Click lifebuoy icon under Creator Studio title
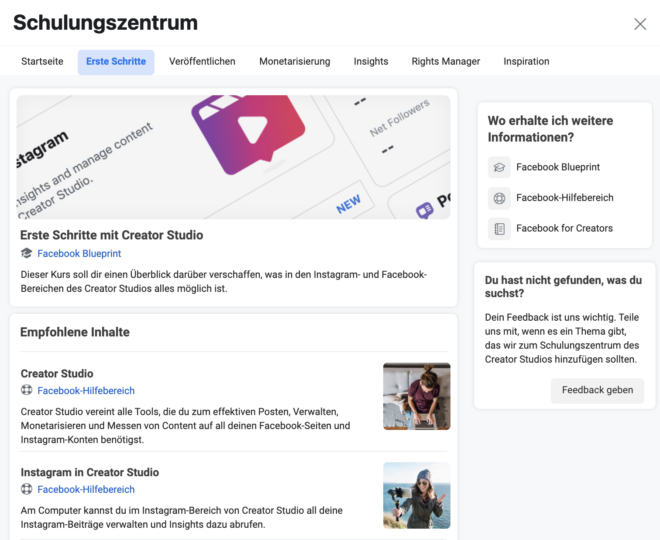The image size is (660, 540). point(26,390)
